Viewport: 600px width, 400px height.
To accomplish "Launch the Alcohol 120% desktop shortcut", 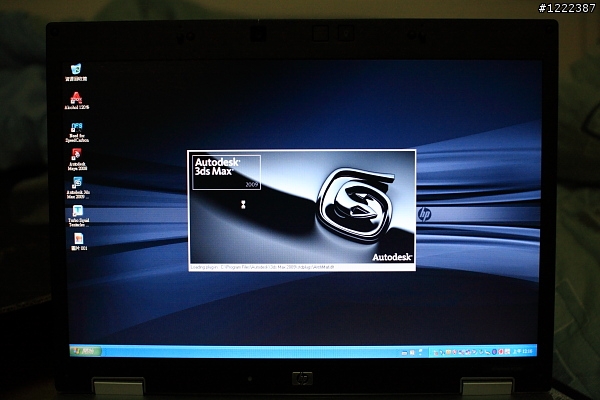I will pyautogui.click(x=76, y=101).
